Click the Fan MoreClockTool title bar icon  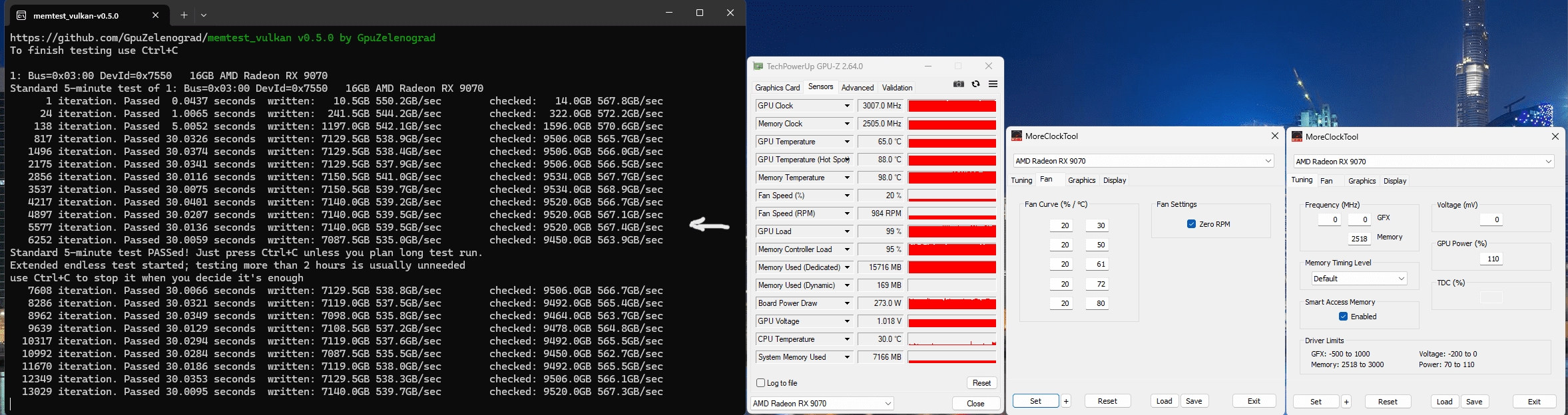(x=1017, y=136)
